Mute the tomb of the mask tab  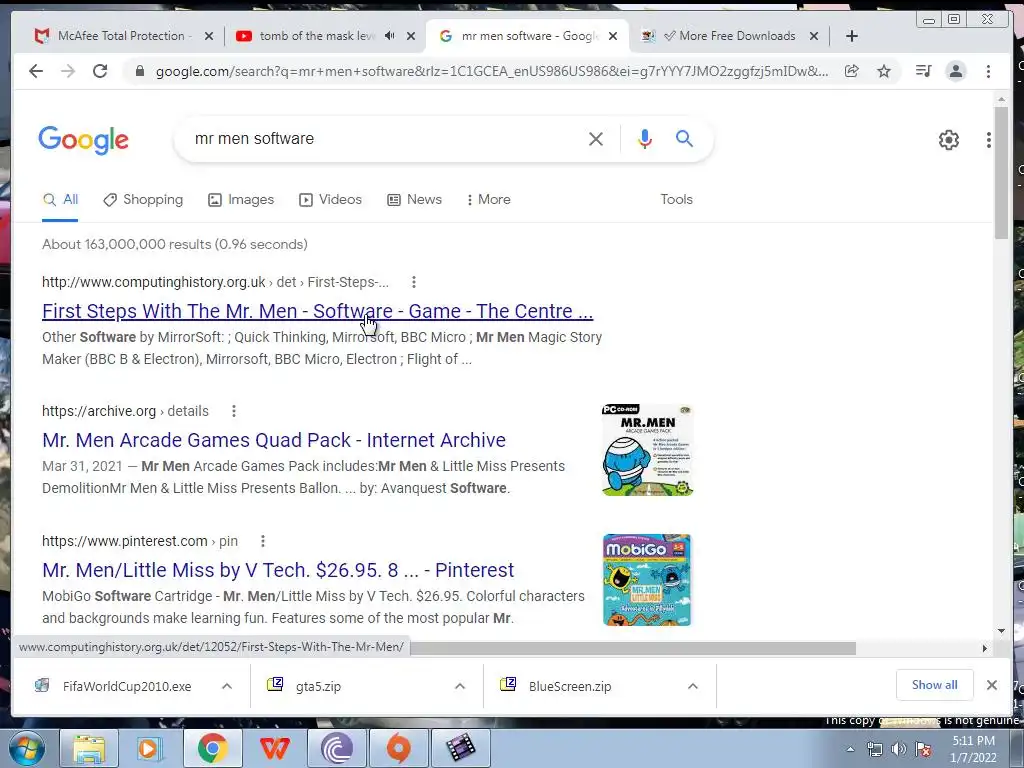[x=390, y=36]
